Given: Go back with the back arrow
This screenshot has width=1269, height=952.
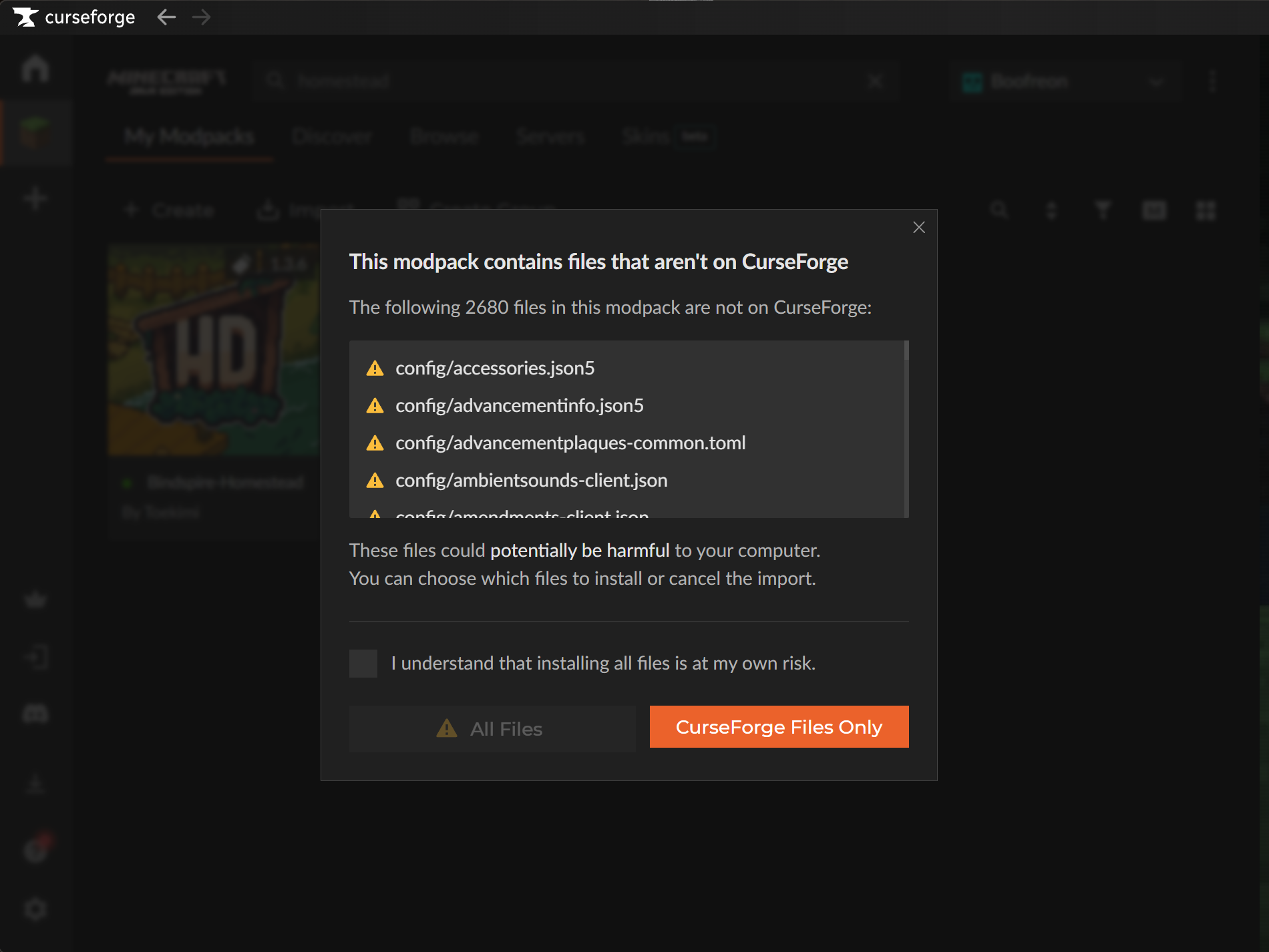Looking at the screenshot, I should [166, 17].
